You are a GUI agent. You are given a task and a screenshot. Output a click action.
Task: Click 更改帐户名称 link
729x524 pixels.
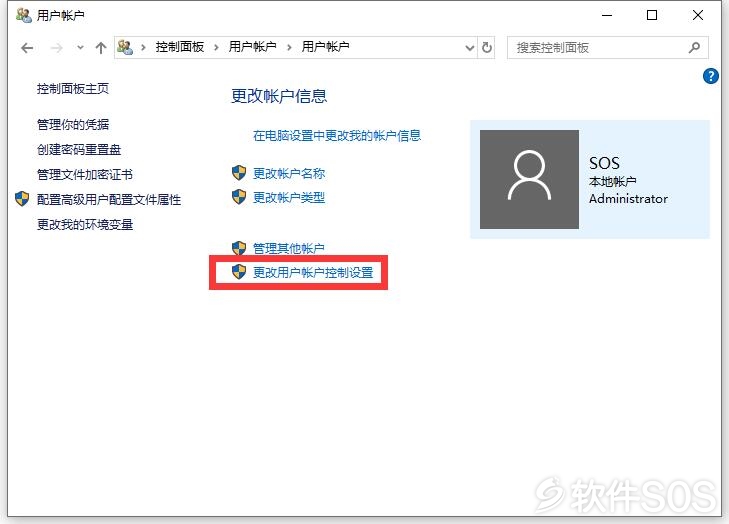pos(289,174)
